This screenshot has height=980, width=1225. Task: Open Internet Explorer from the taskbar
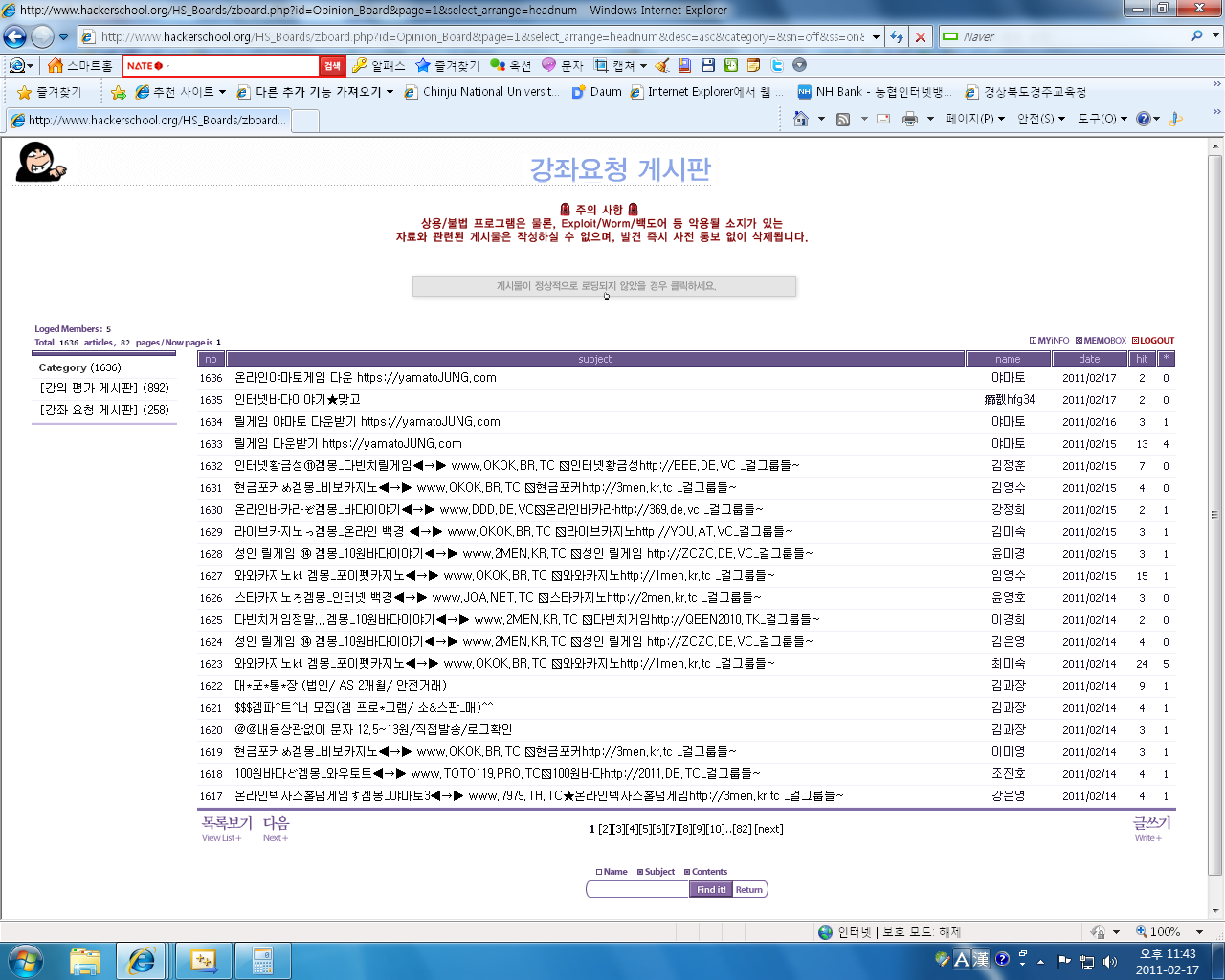tap(142, 960)
